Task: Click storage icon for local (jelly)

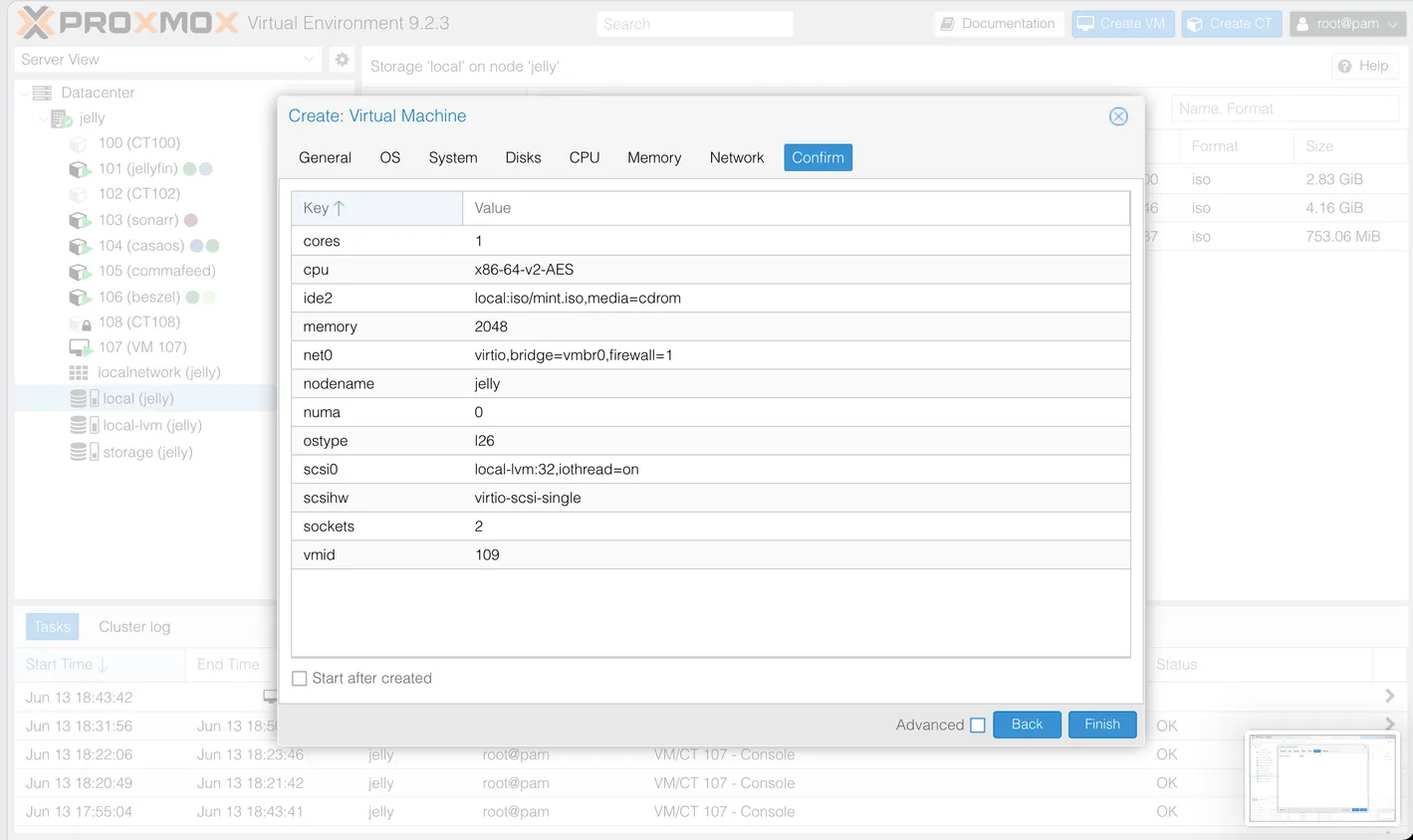Action: tap(84, 399)
